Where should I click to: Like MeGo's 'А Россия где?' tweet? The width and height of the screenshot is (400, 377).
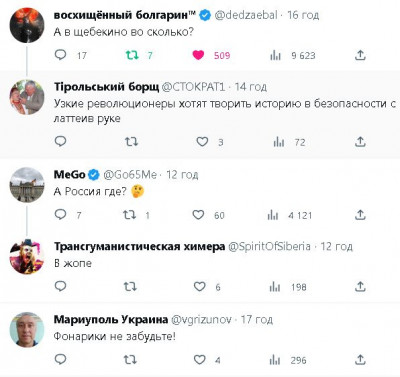coord(198,215)
